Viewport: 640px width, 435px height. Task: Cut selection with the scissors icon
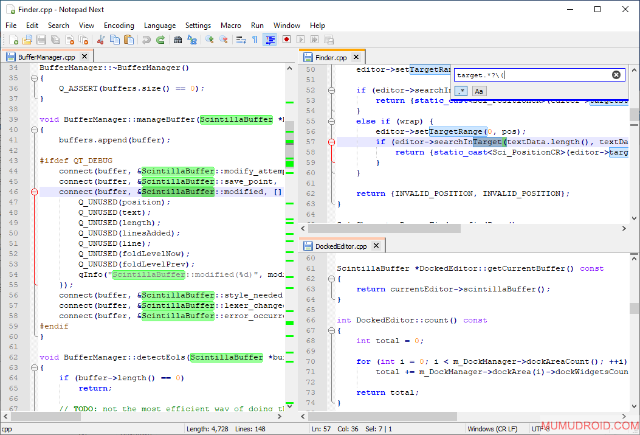click(x=101, y=40)
